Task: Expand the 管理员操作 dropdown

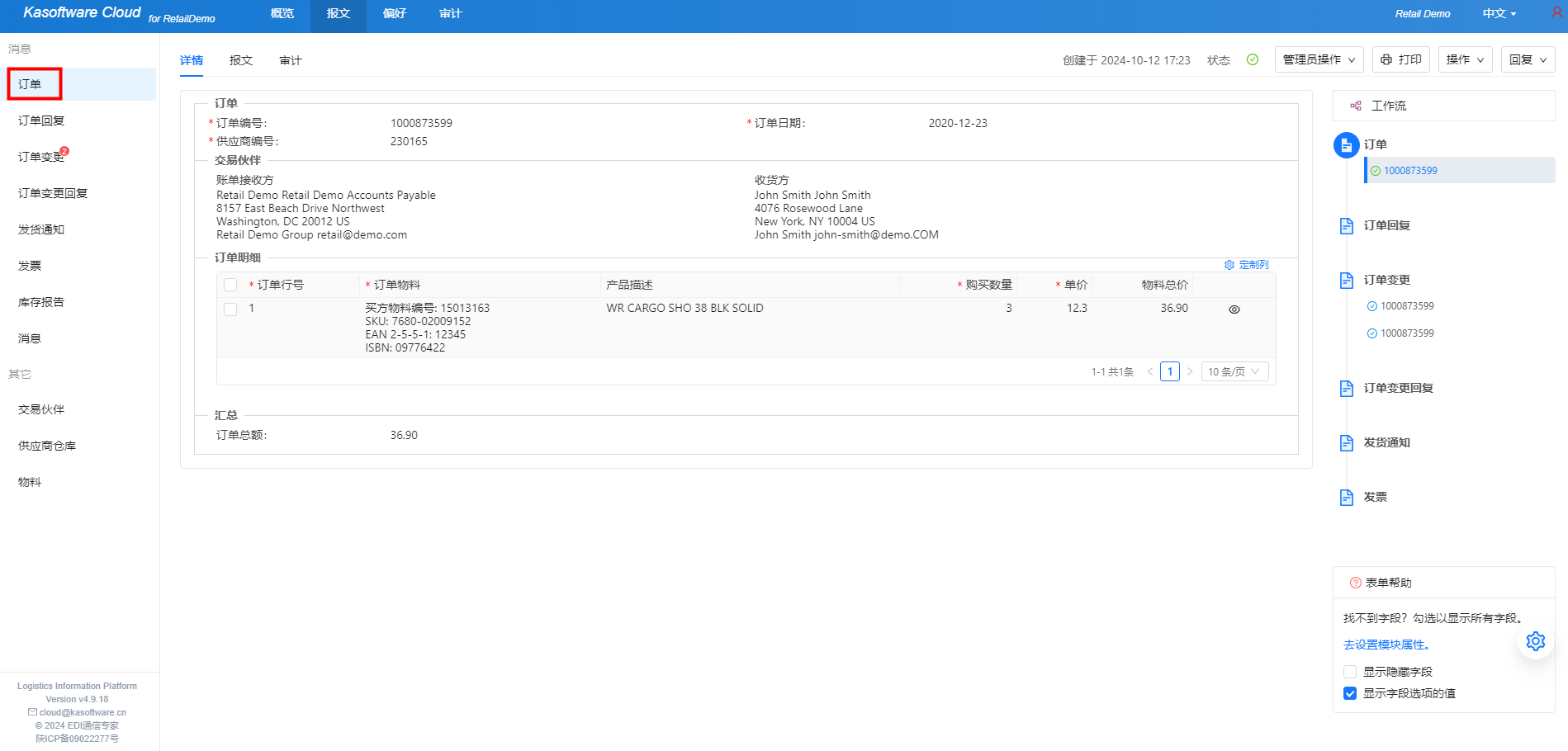Action: (1319, 59)
